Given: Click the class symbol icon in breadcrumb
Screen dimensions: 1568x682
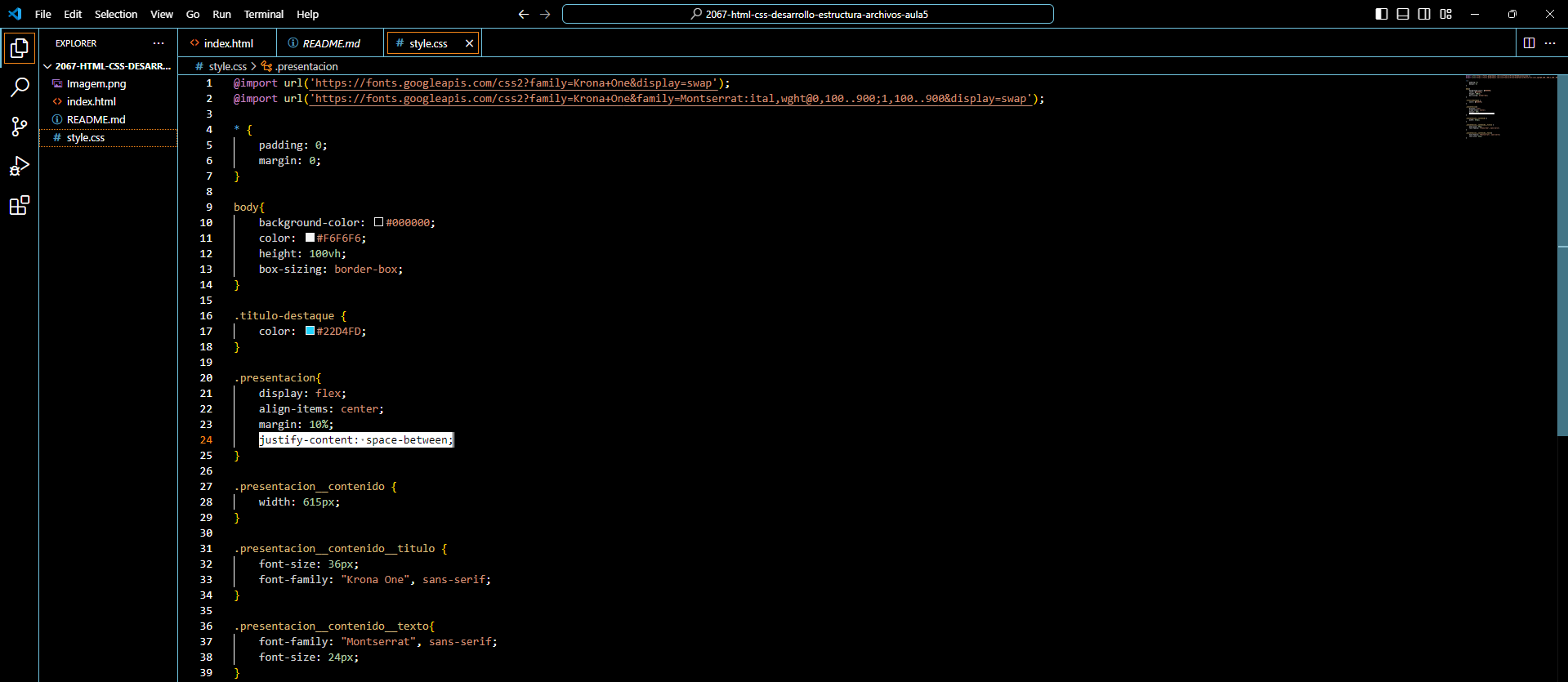Looking at the screenshot, I should point(266,66).
